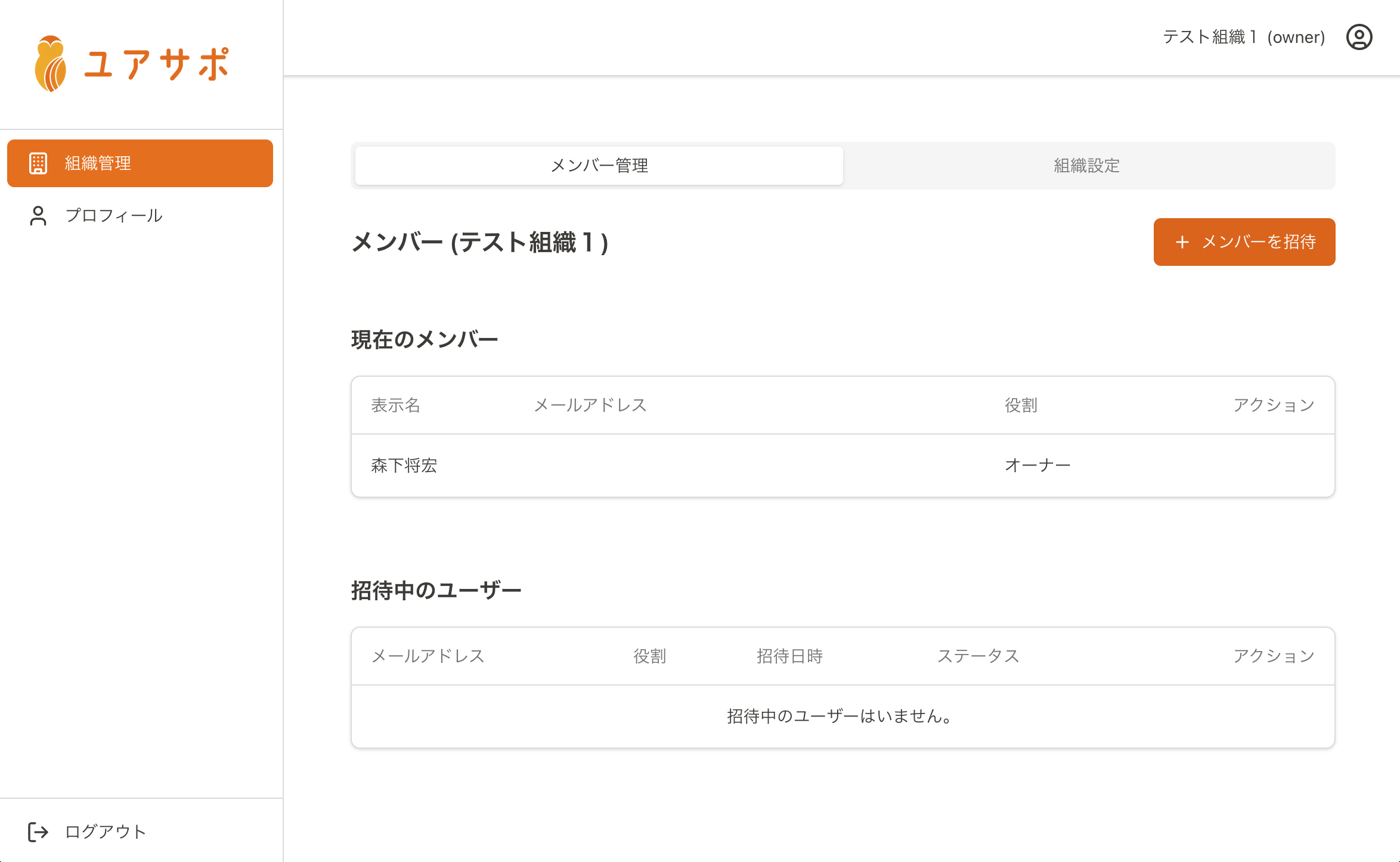
Task: Click the logout arrow icon
Action: (38, 832)
